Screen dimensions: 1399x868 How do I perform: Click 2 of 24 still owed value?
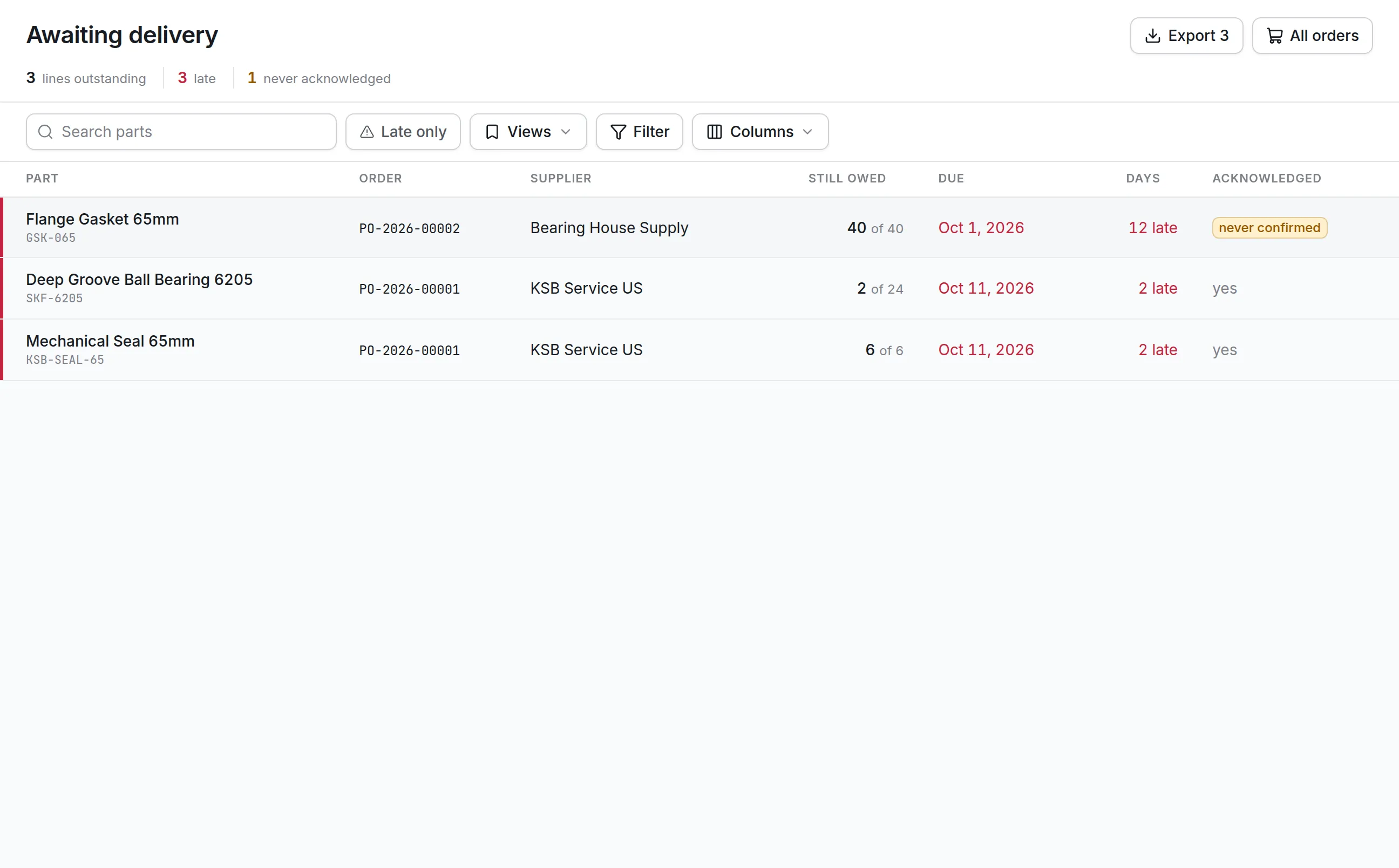tap(880, 288)
